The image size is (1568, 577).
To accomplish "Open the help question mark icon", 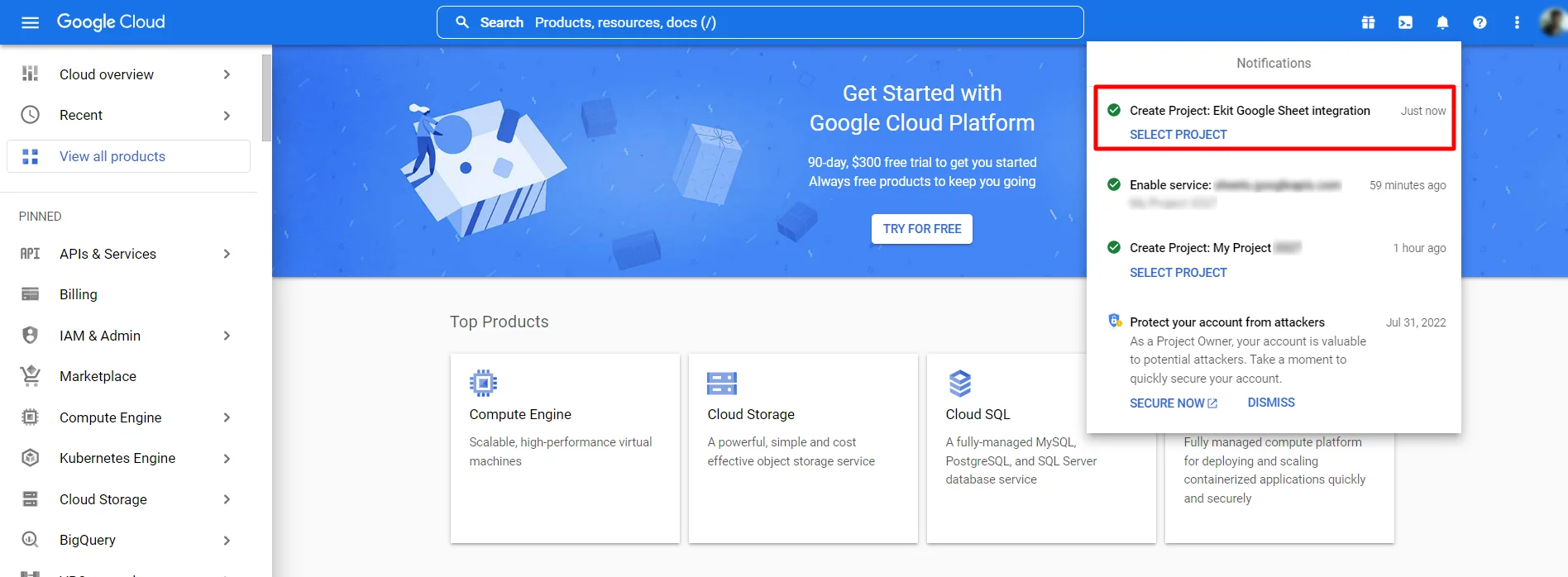I will pos(1480,22).
